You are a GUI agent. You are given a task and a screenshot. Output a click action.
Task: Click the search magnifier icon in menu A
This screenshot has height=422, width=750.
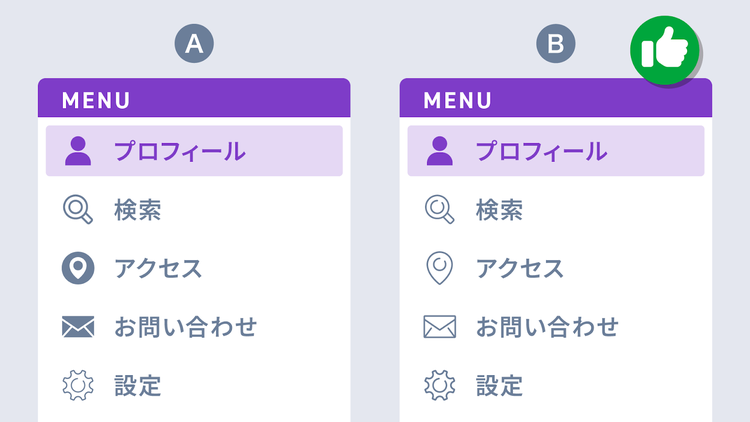(78, 209)
